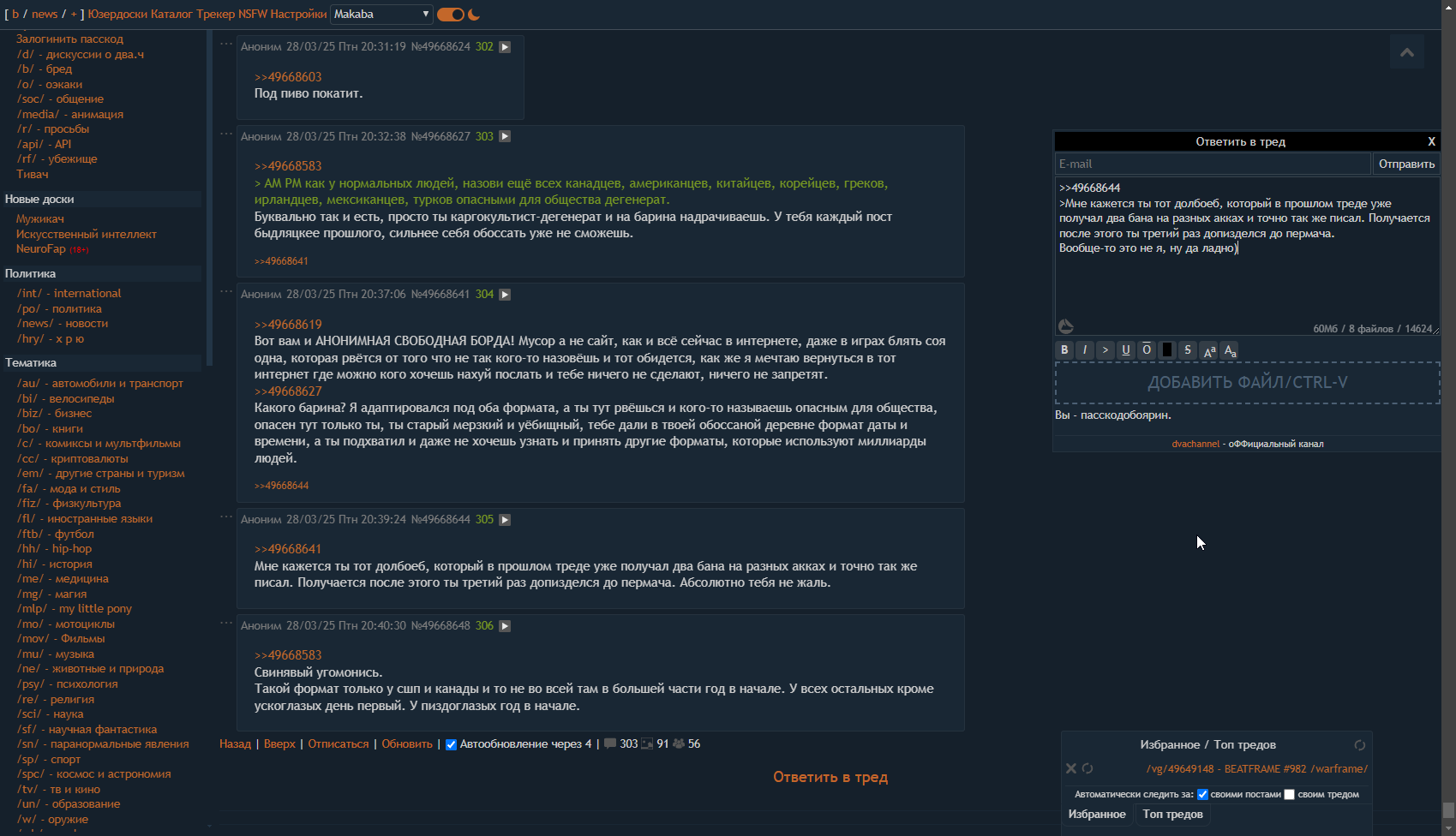This screenshot has width=1456, height=836.
Task: Apply strikethrough S formatting button
Action: coord(1188,350)
